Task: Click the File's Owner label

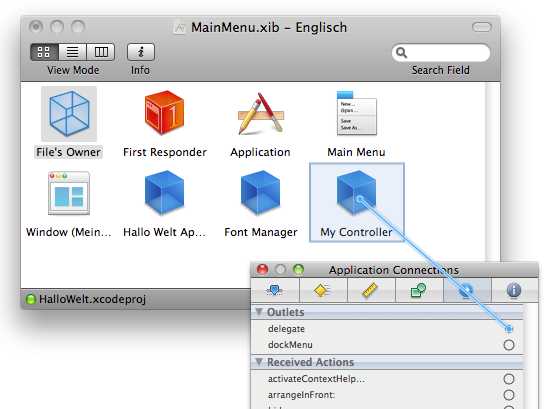Action: click(68, 152)
